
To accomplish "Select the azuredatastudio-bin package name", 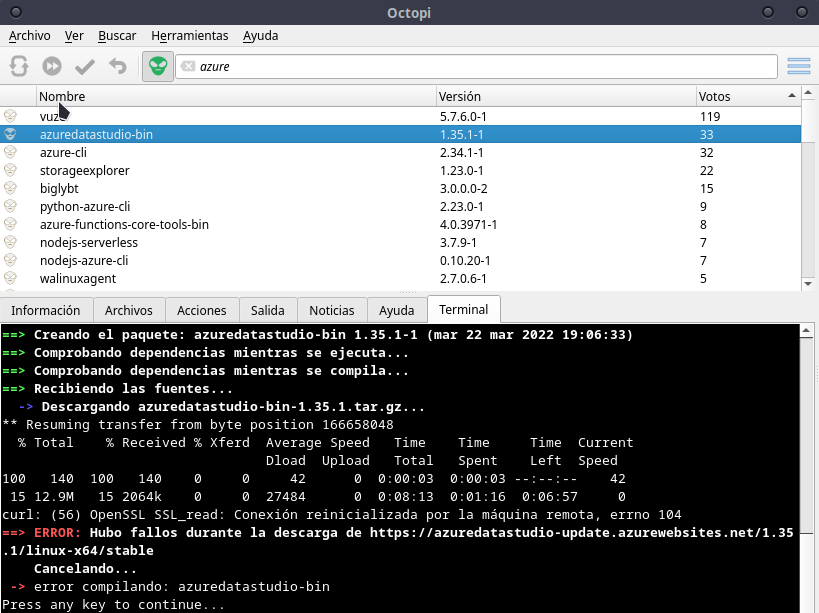I will pyautogui.click(x=96, y=134).
